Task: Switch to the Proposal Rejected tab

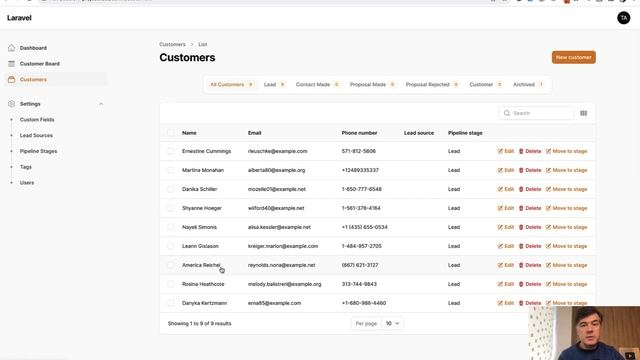Action: [432, 84]
